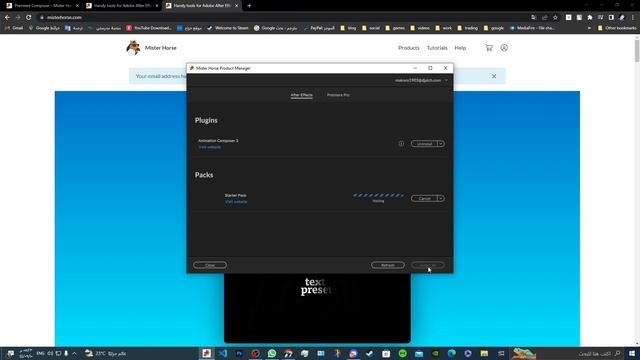Open browser menu three dots

tap(633, 17)
